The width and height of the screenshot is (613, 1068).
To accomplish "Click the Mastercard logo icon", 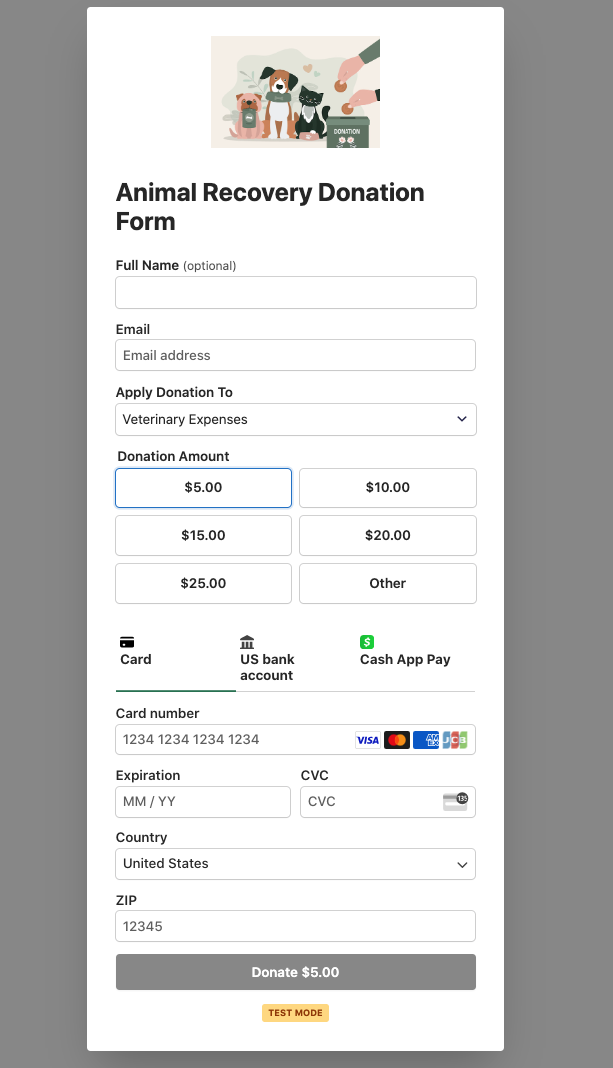I will tap(396, 740).
